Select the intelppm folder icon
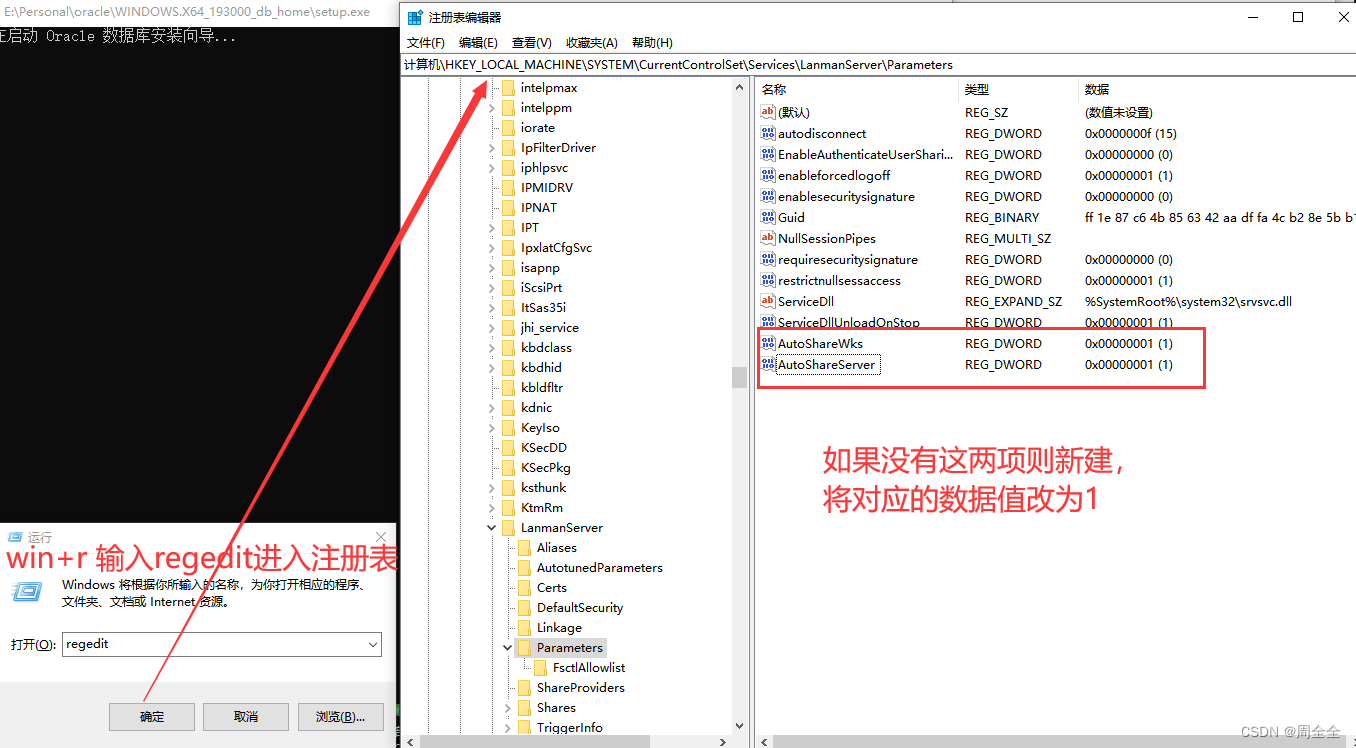 pos(508,108)
